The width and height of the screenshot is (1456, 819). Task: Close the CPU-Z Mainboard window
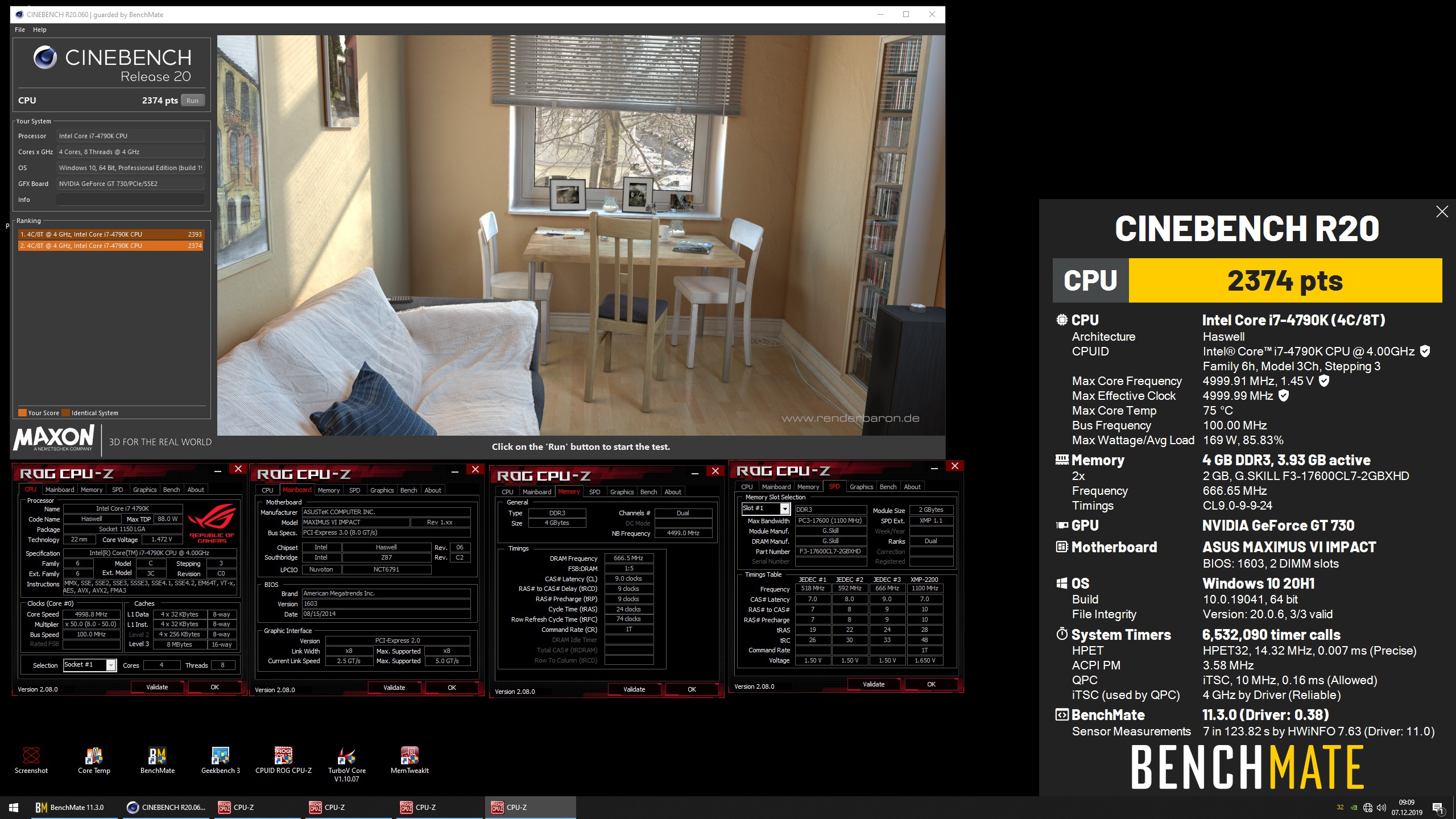[475, 469]
